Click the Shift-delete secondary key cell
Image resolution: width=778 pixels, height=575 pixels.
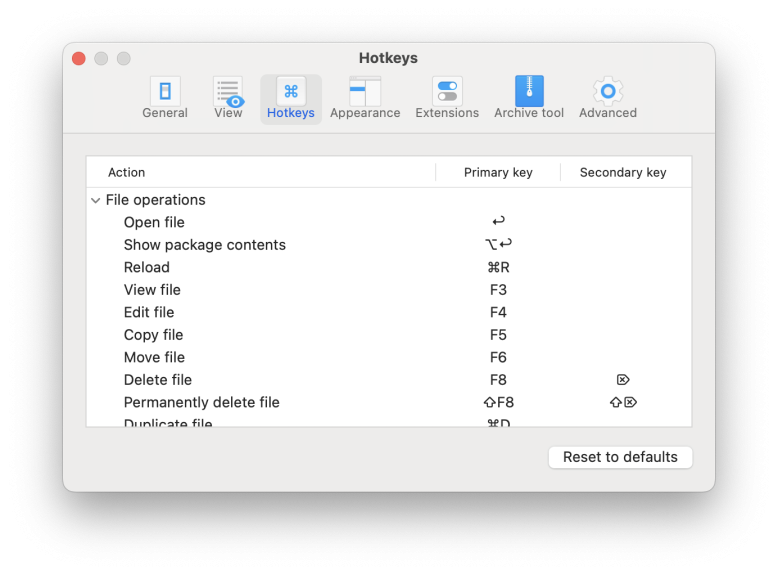coord(623,402)
